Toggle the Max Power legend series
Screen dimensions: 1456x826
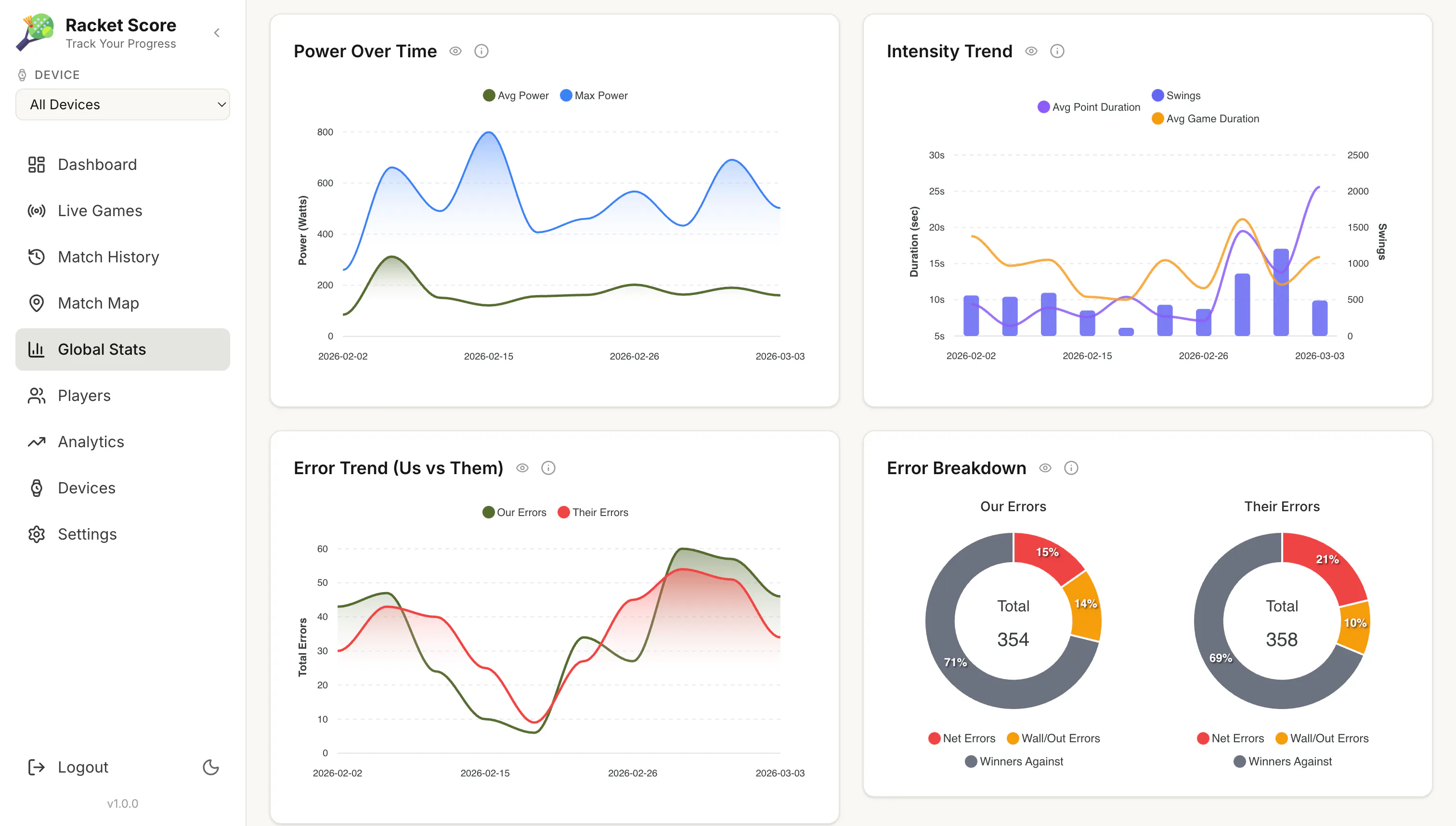point(594,96)
